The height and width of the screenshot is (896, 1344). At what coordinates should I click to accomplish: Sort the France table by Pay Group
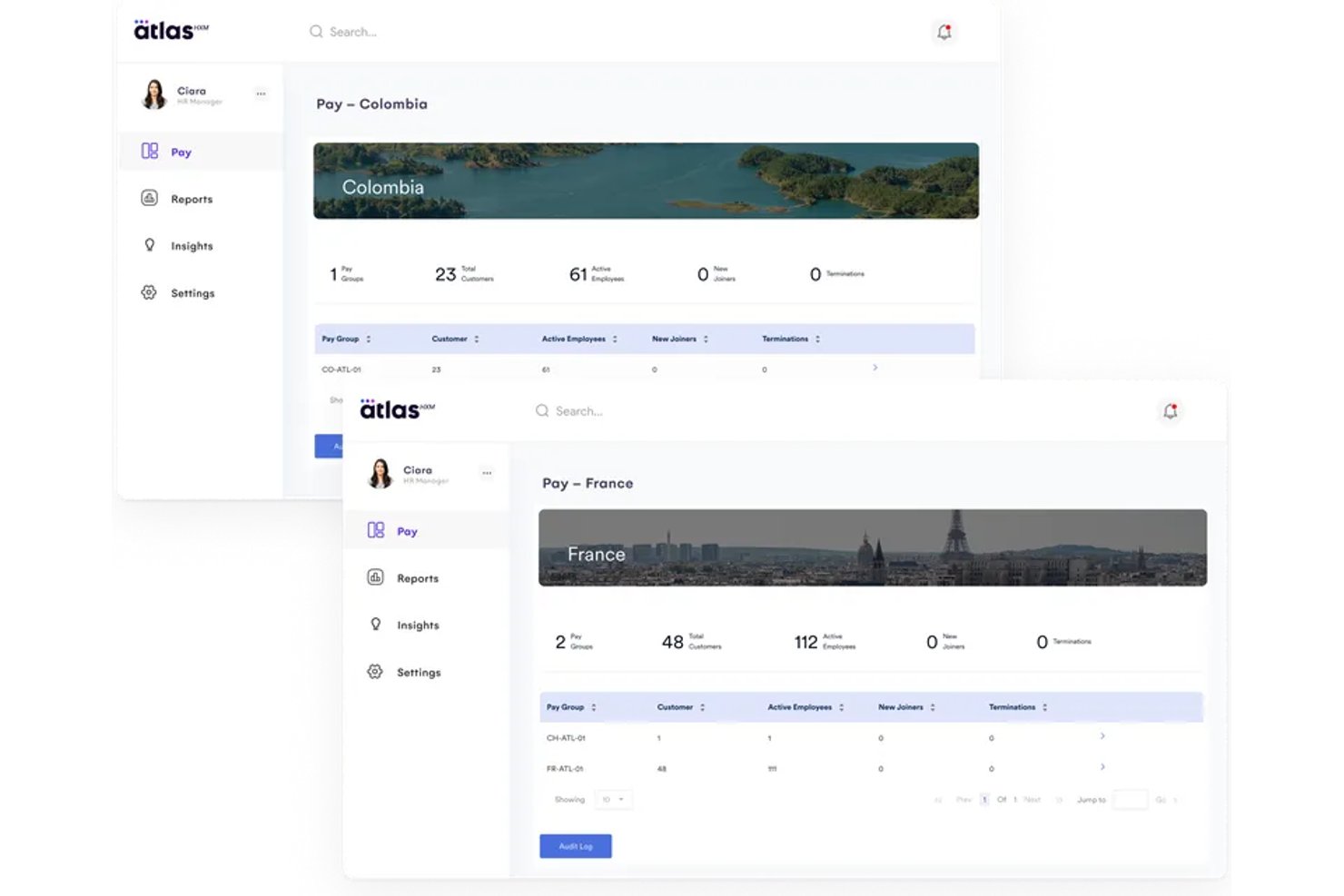click(594, 707)
